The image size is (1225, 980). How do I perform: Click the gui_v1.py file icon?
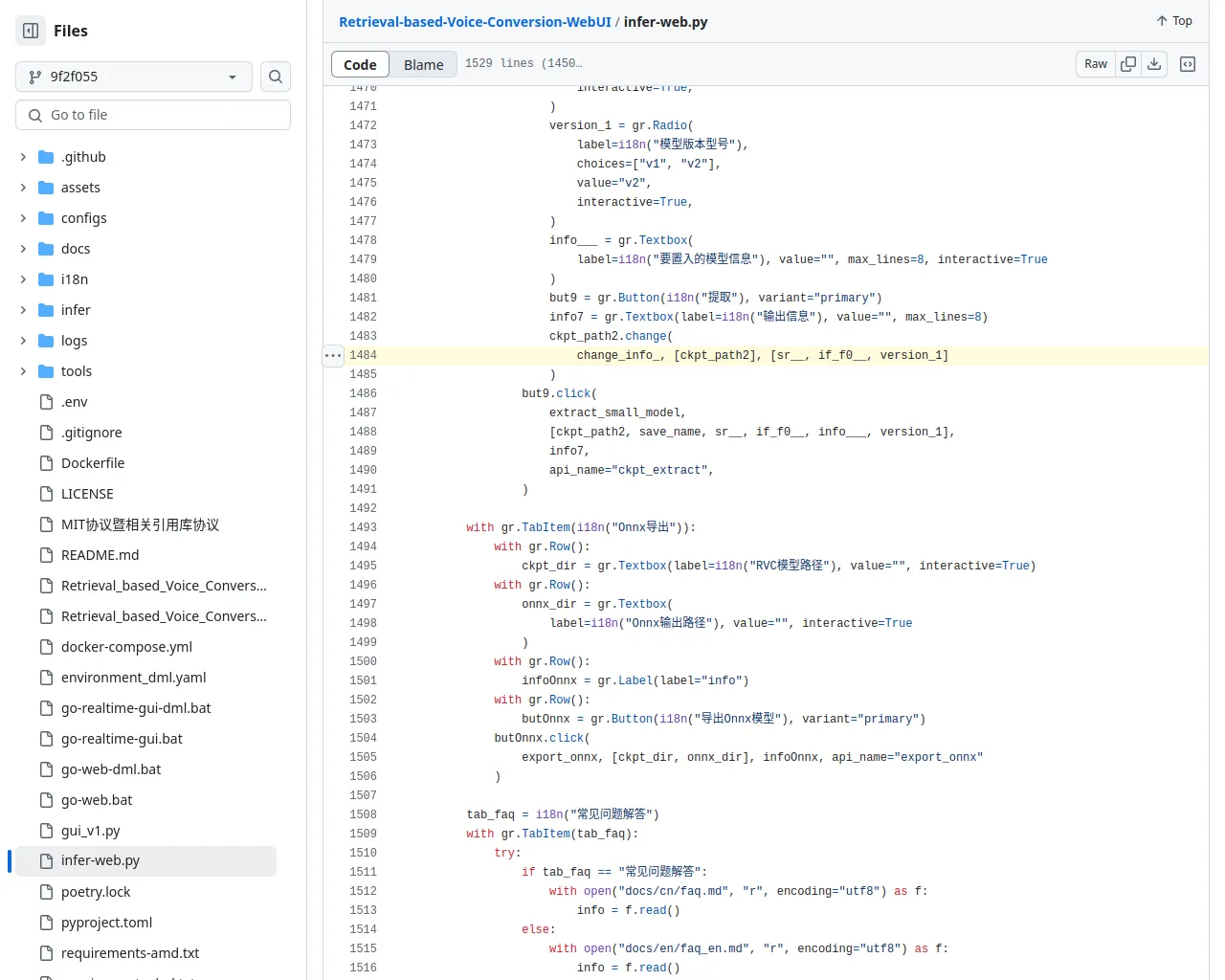coord(46,831)
